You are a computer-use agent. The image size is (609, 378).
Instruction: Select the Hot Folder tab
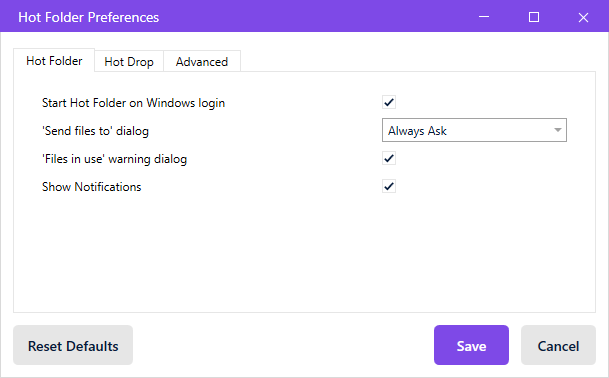[x=54, y=61]
